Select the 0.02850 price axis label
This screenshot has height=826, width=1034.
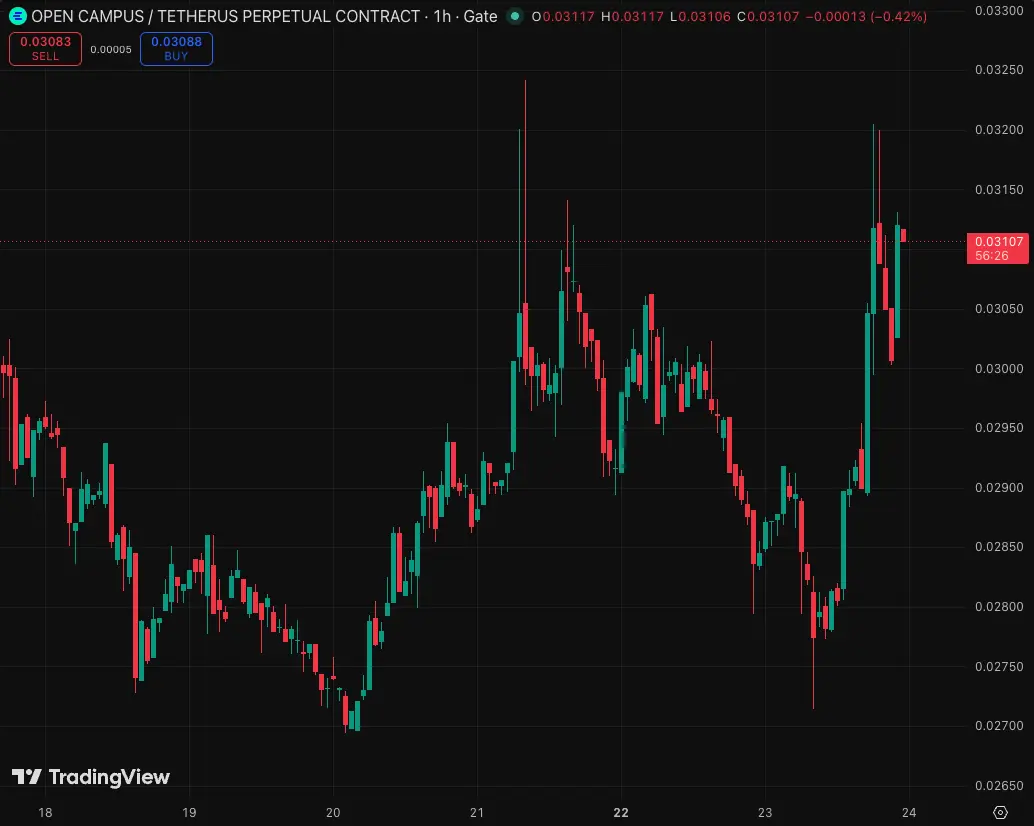(x=998, y=547)
